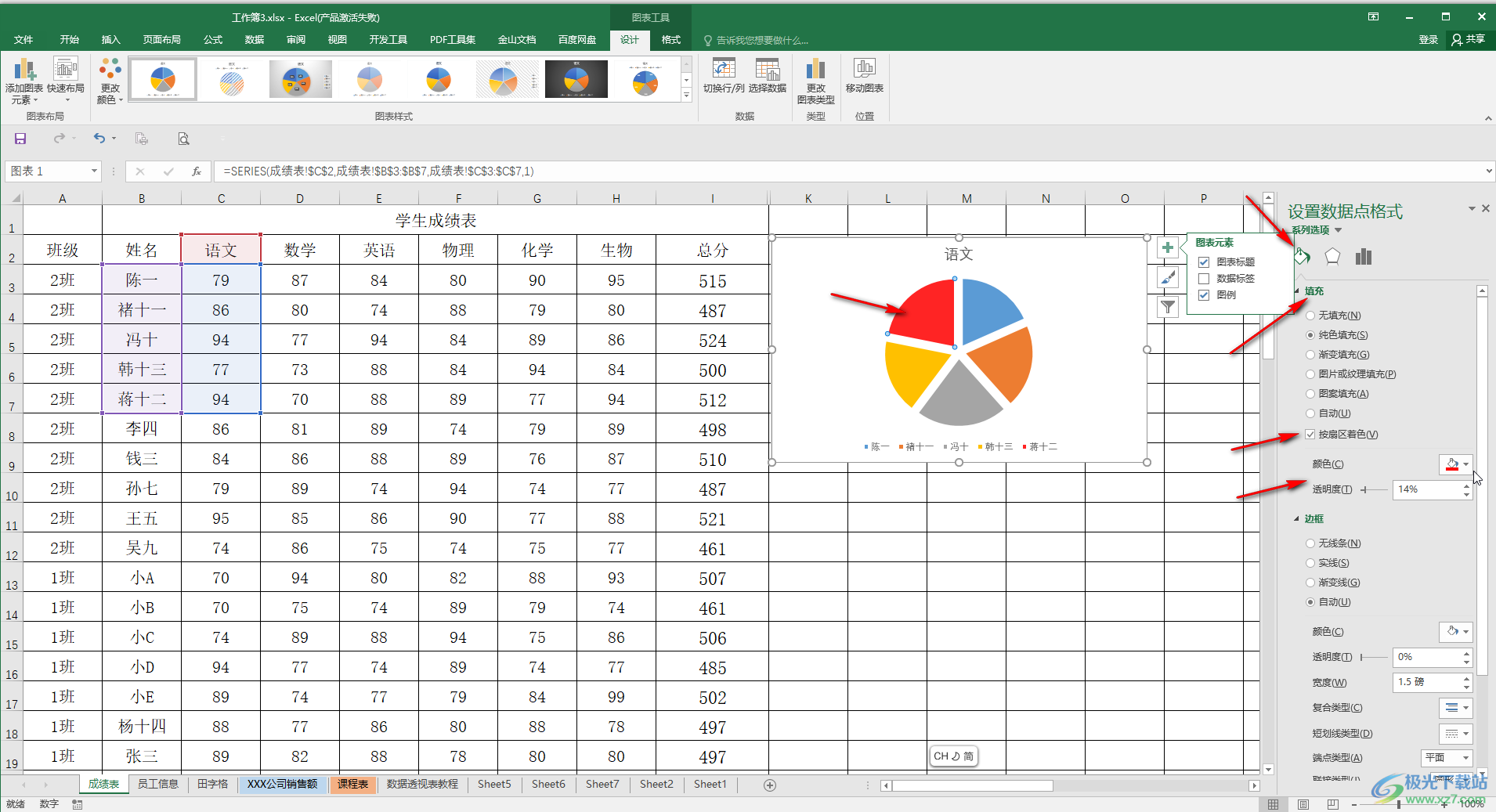This screenshot has height=812, width=1496.
Task: Undo the last action
Action: [99, 139]
